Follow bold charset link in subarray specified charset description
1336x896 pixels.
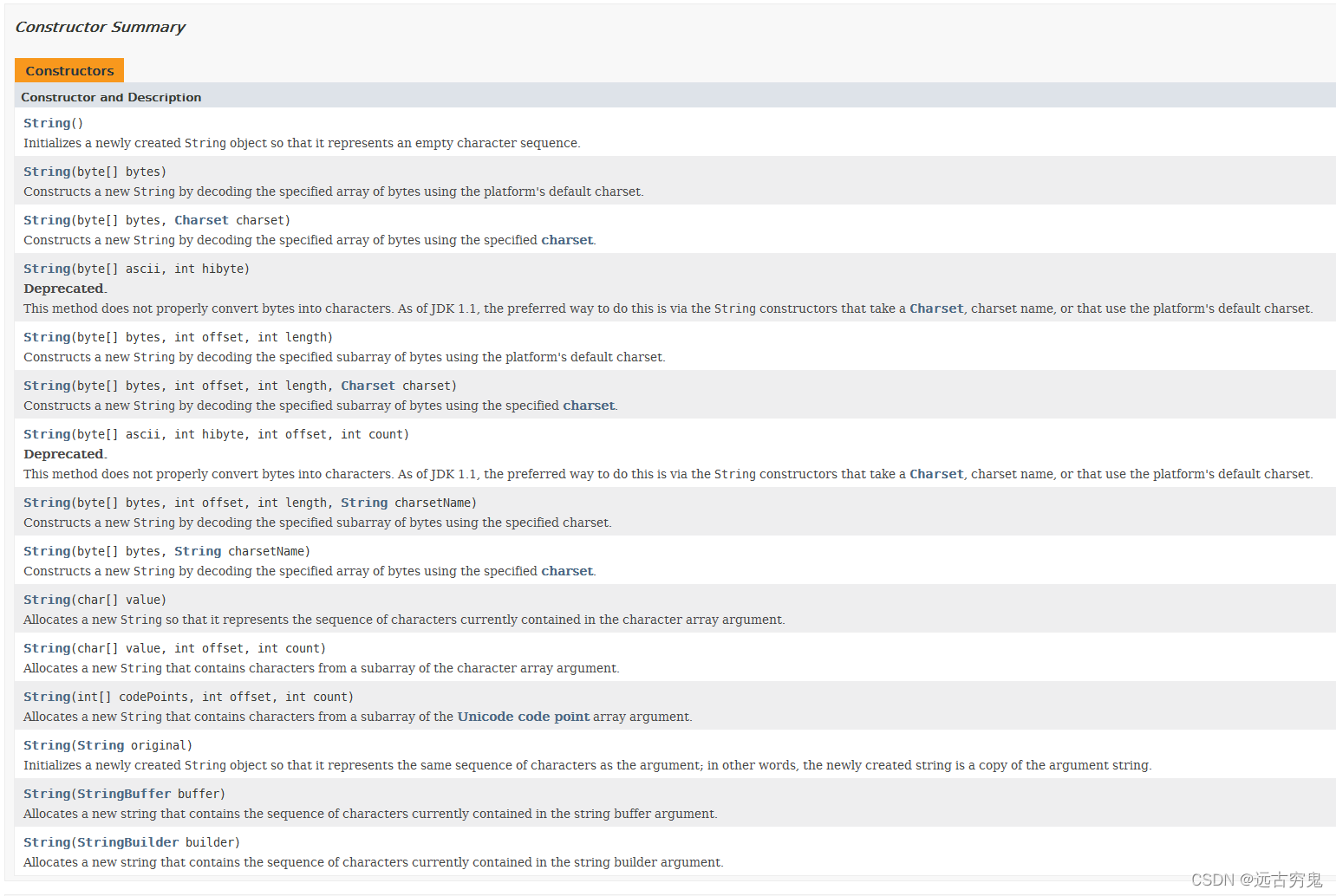click(589, 406)
